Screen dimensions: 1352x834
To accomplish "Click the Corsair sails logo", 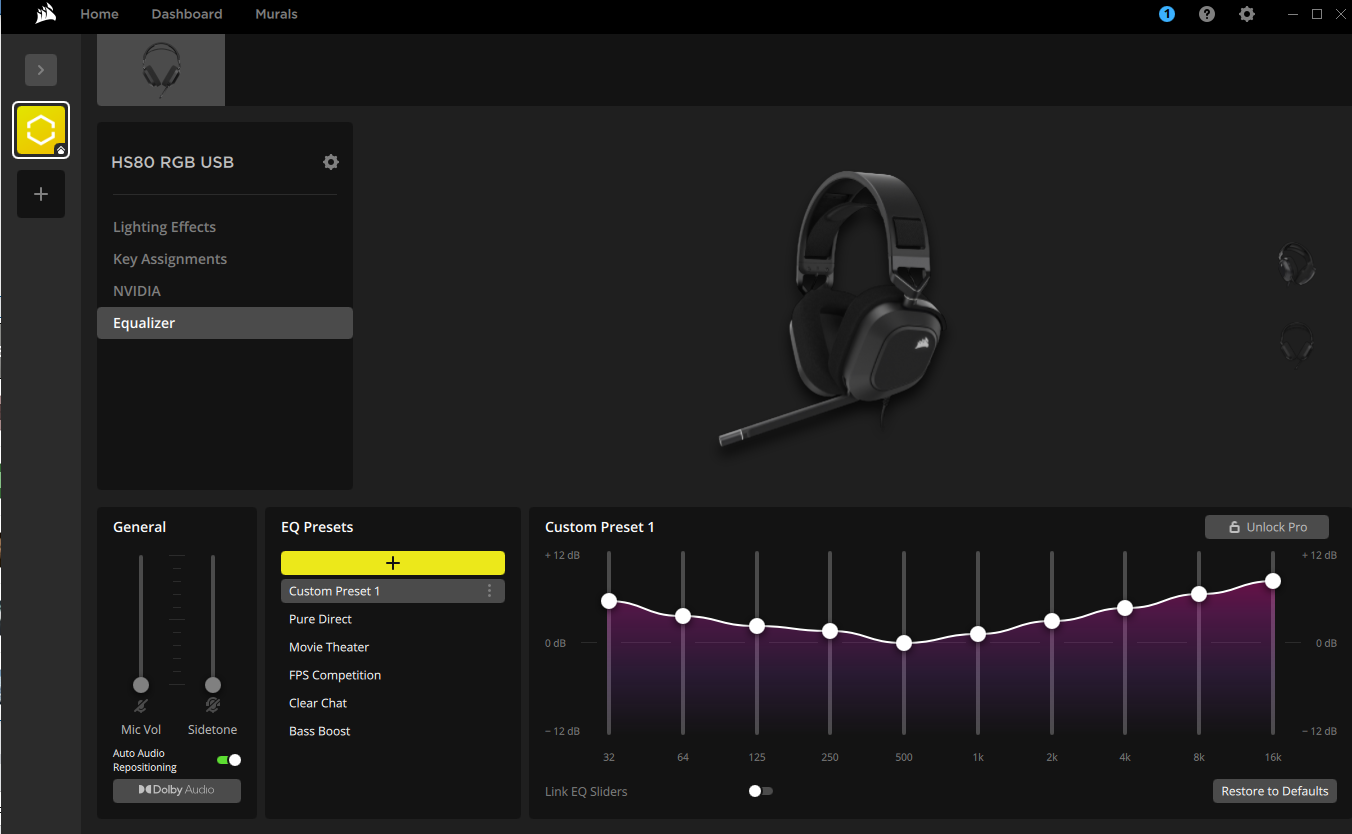I will [x=44, y=14].
